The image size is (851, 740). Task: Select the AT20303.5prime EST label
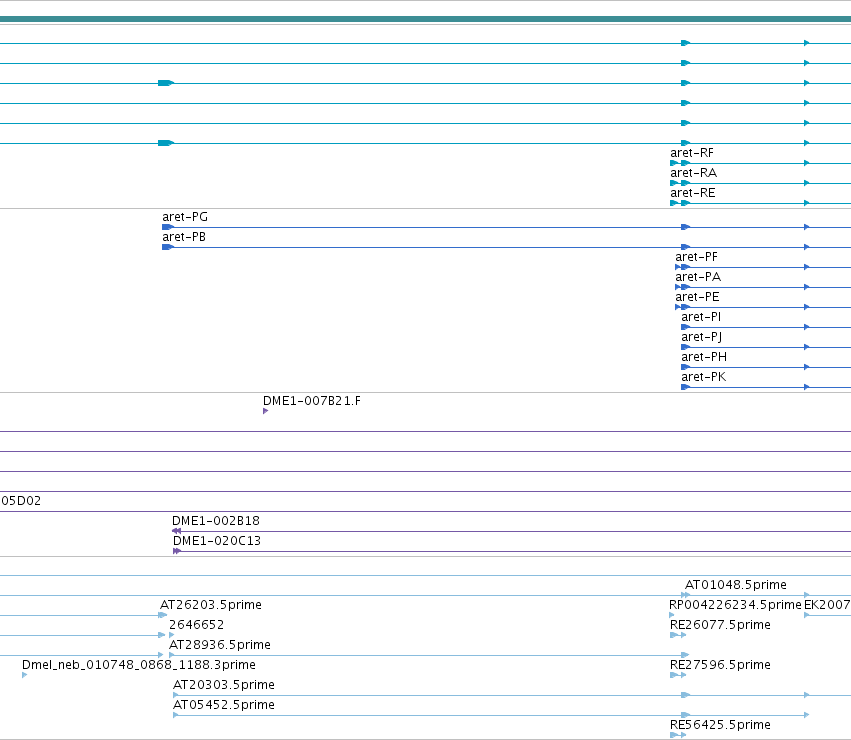click(224, 685)
